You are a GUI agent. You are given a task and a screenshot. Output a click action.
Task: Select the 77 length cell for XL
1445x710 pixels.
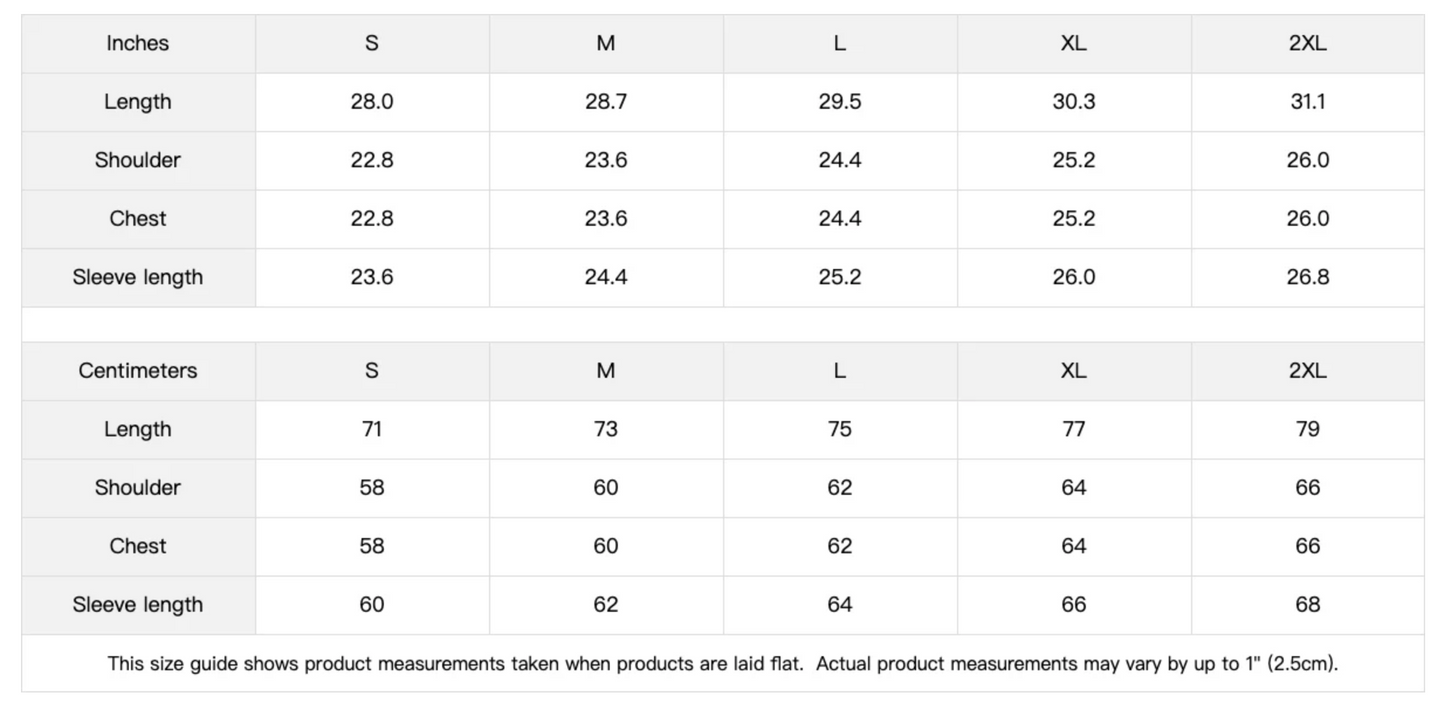(1073, 429)
